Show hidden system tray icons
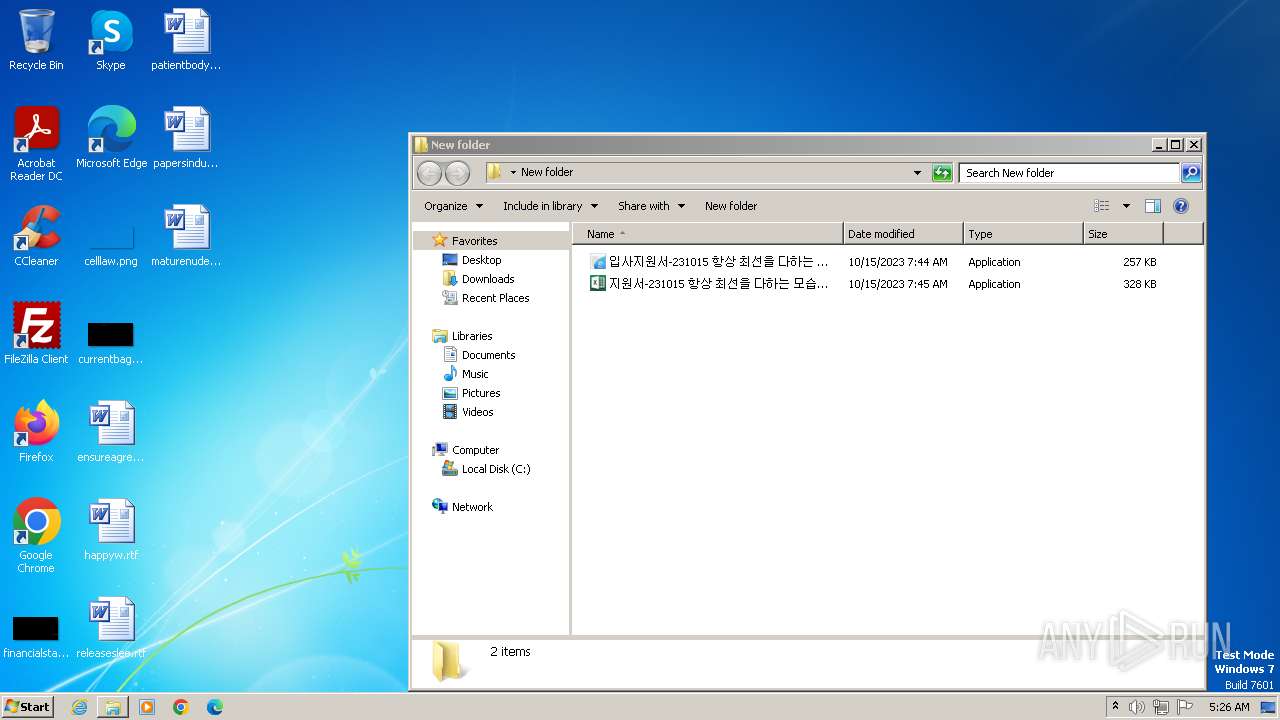This screenshot has width=1280, height=720. point(1115,706)
